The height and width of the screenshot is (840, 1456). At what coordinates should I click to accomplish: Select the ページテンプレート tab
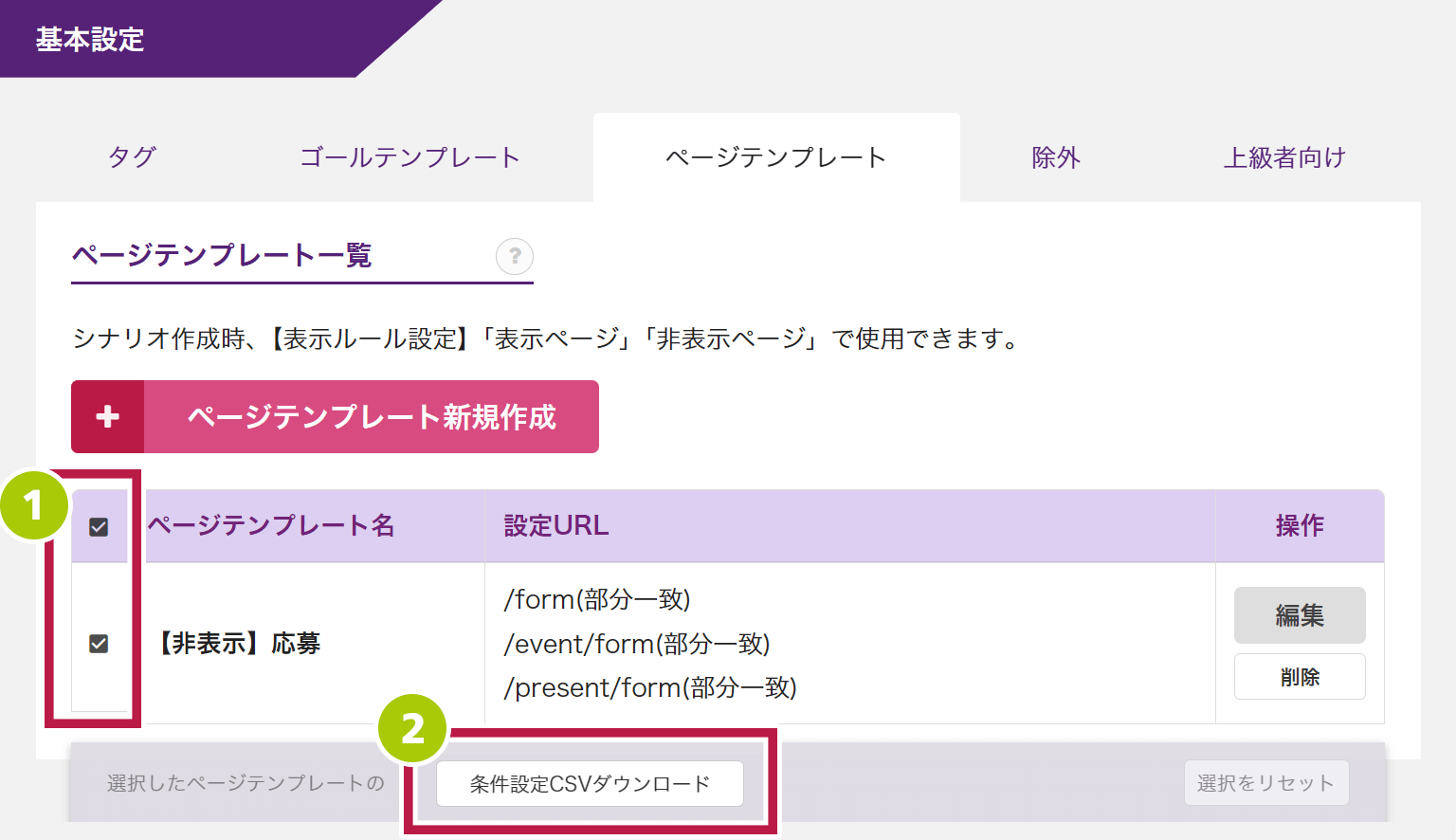[775, 157]
